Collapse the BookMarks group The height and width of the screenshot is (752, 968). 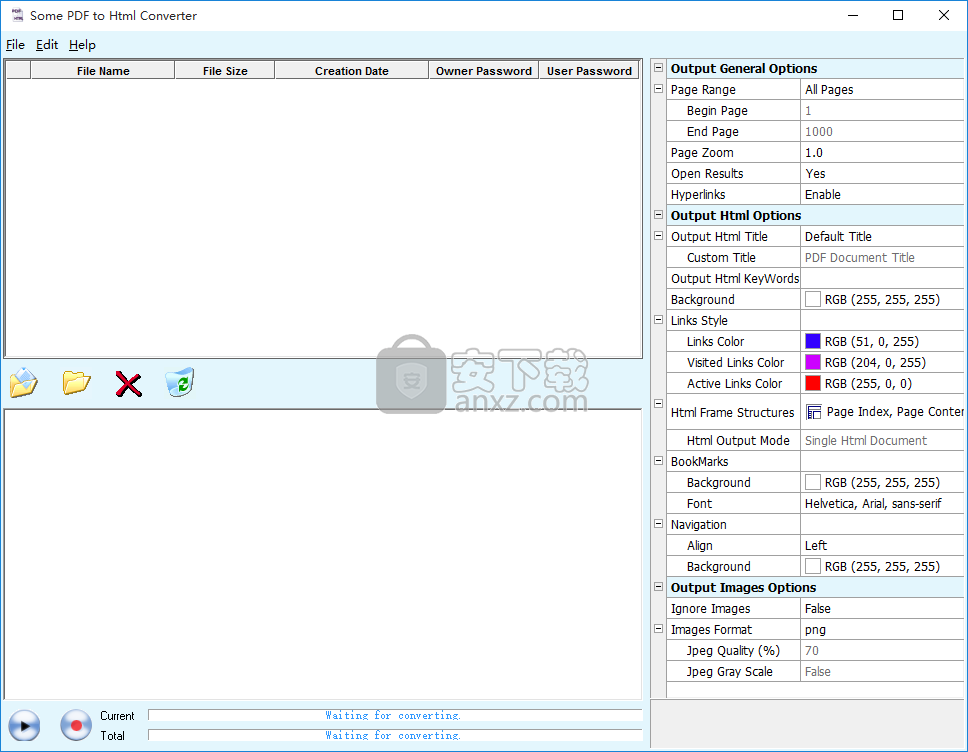(x=659, y=461)
